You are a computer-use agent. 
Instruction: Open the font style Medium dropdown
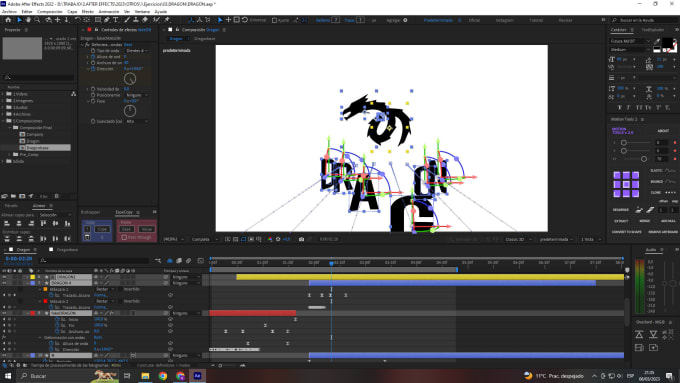pyautogui.click(x=630, y=49)
